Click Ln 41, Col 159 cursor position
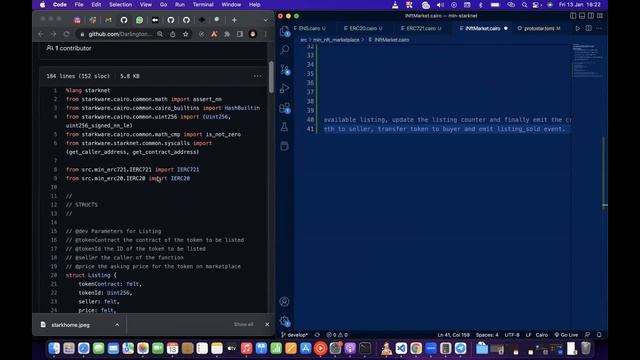 pos(453,335)
